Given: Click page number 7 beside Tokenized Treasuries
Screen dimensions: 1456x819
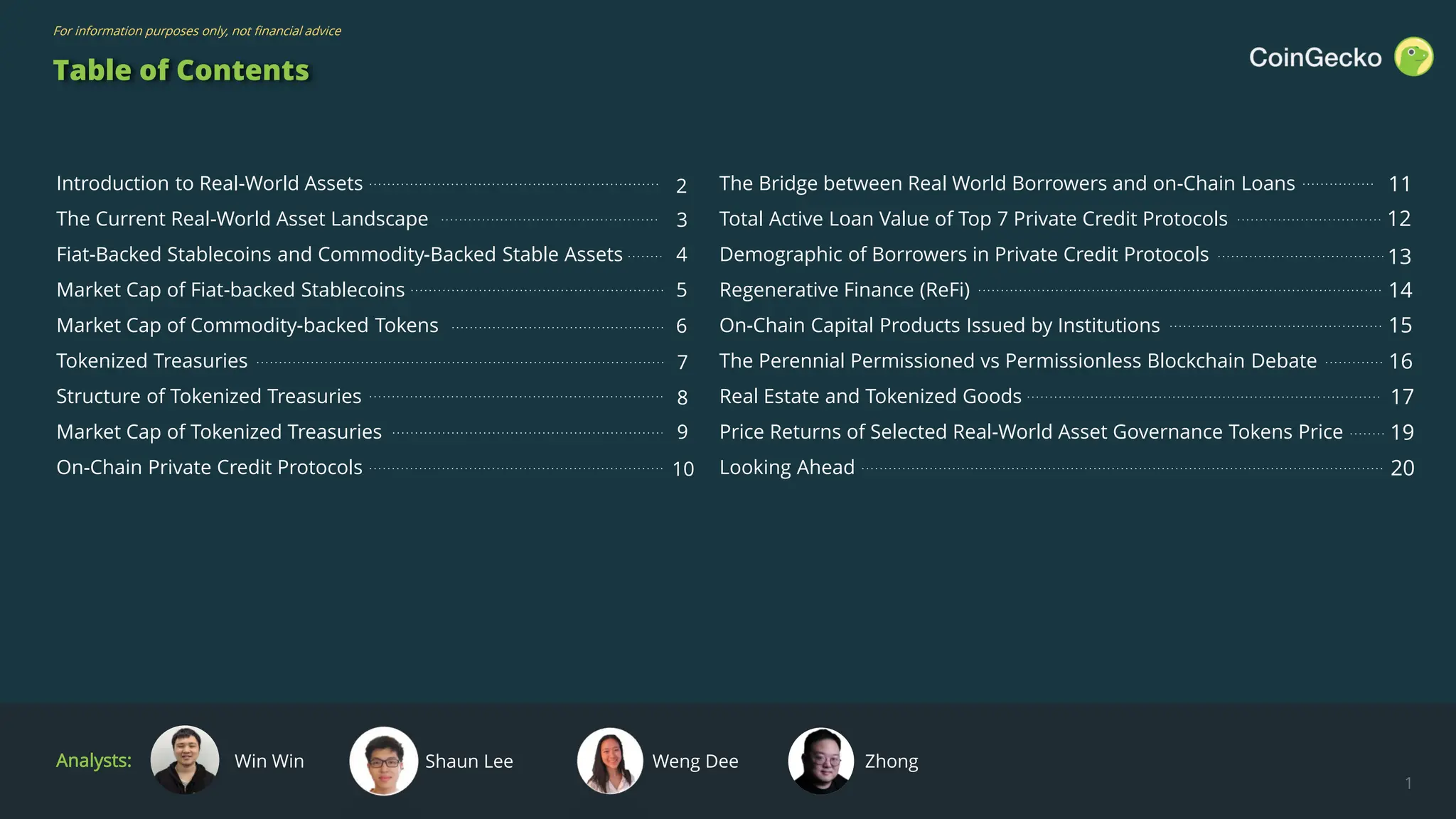Looking at the screenshot, I should (x=682, y=363).
